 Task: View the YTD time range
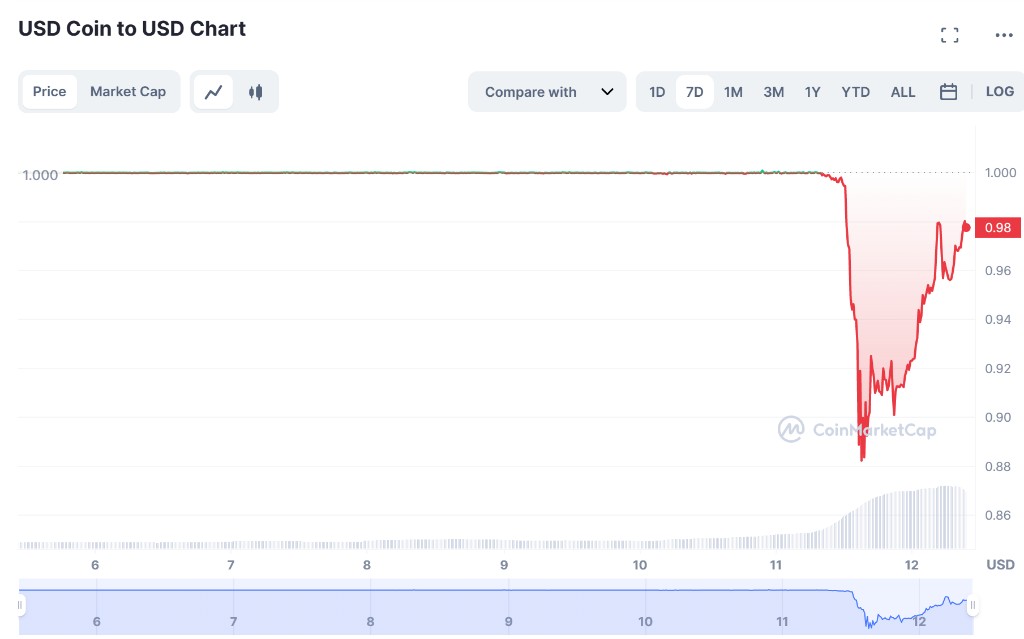click(855, 92)
